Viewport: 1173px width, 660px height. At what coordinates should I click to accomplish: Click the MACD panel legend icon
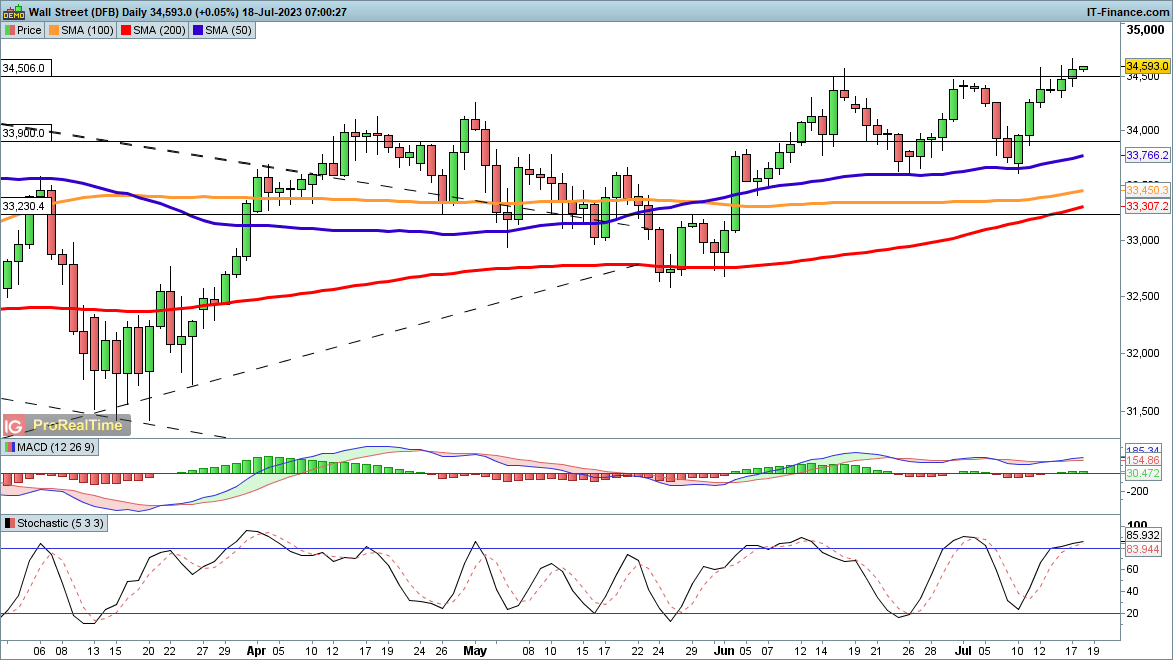point(10,447)
